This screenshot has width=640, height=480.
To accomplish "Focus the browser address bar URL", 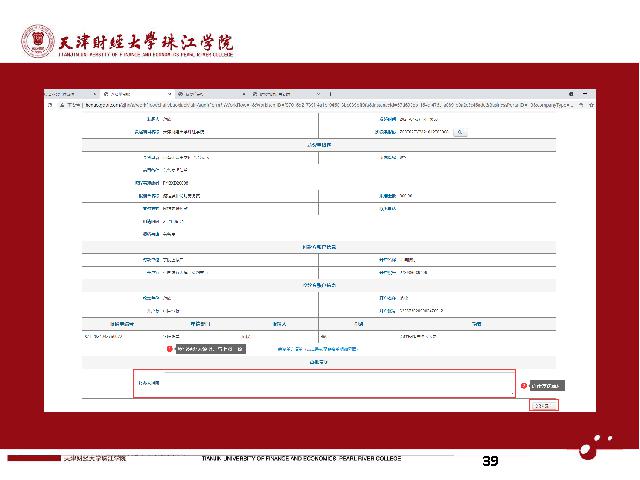I will coord(328,105).
